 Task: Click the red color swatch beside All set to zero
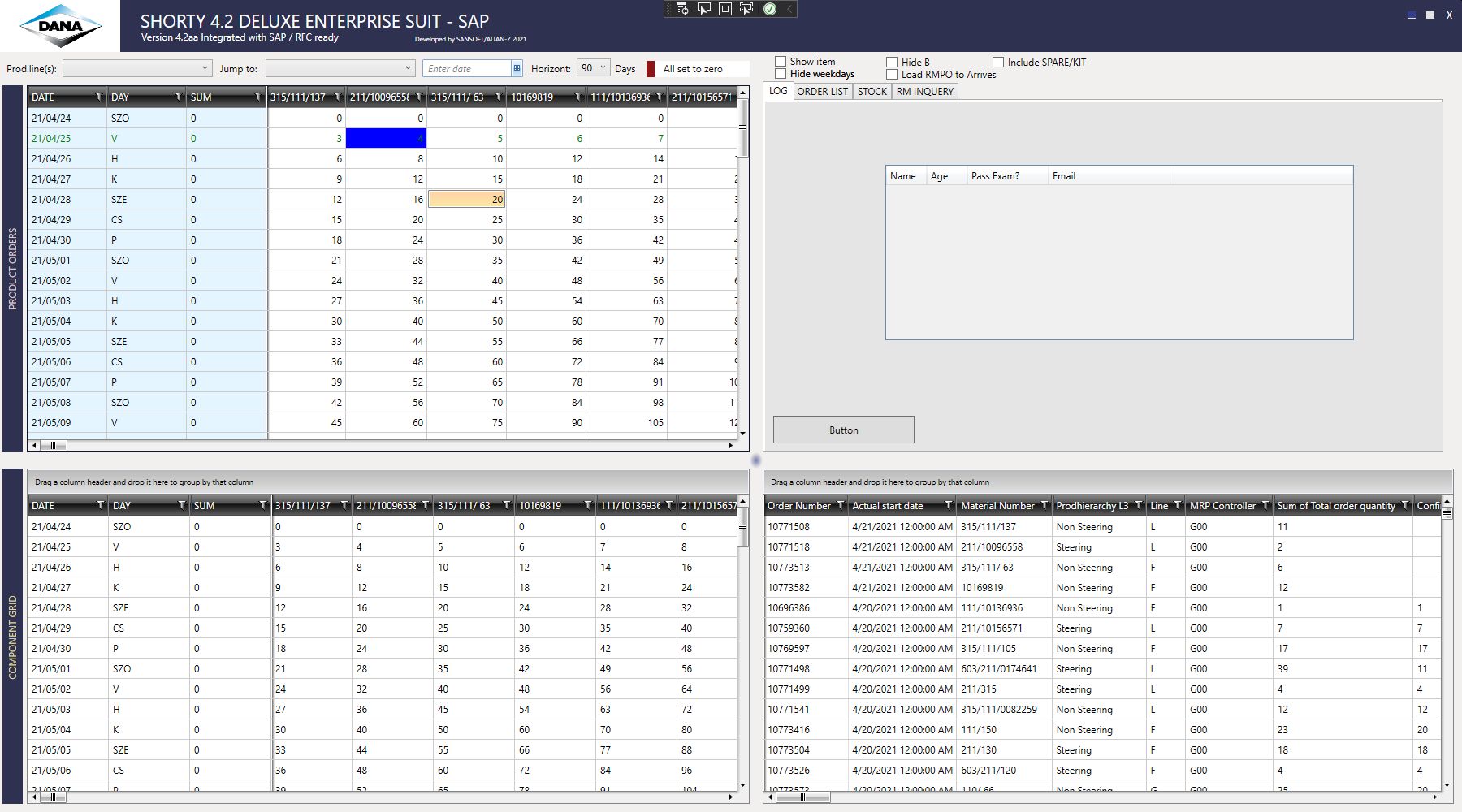click(x=651, y=69)
